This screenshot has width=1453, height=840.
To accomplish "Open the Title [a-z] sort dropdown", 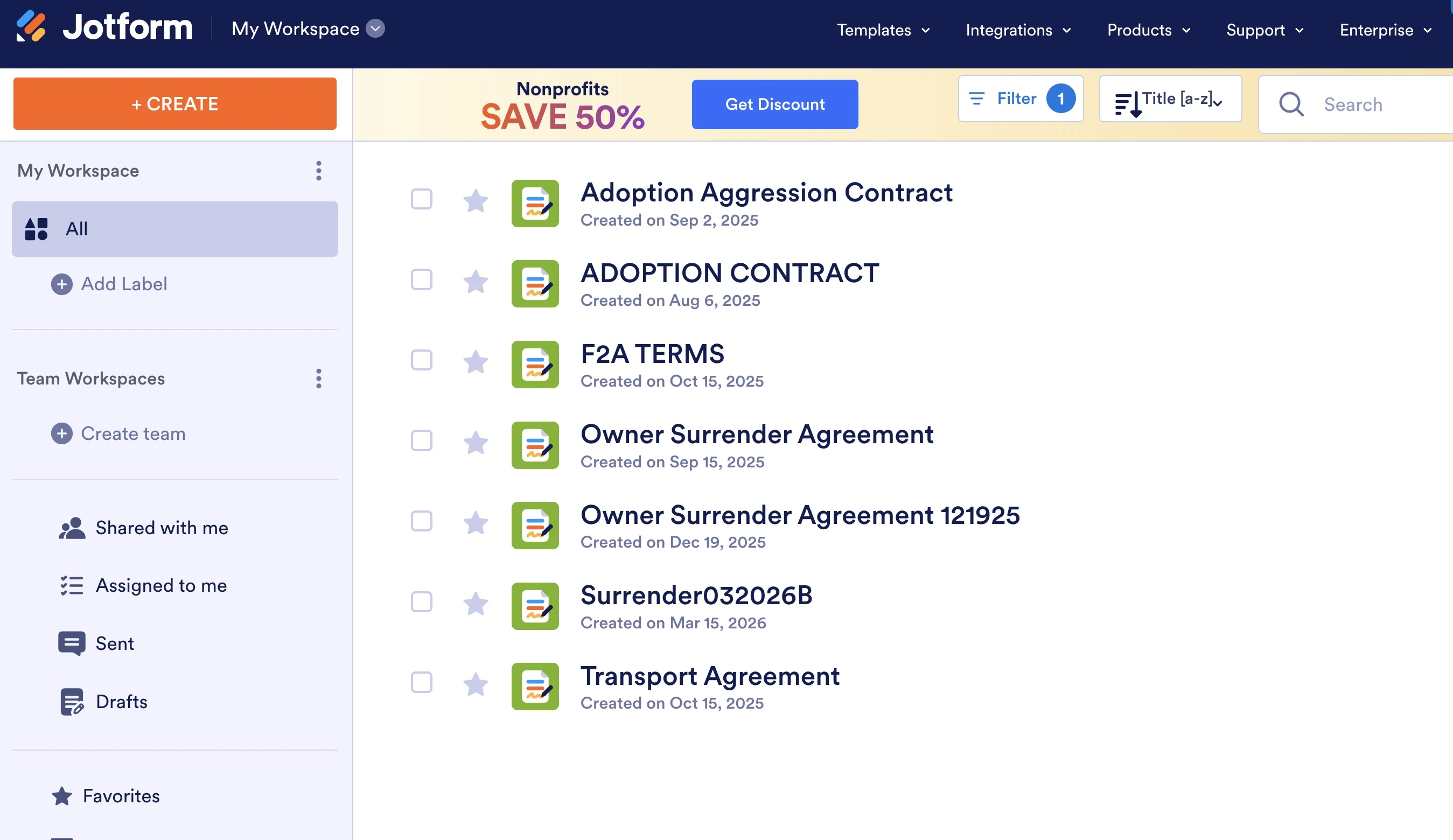I will click(1170, 99).
